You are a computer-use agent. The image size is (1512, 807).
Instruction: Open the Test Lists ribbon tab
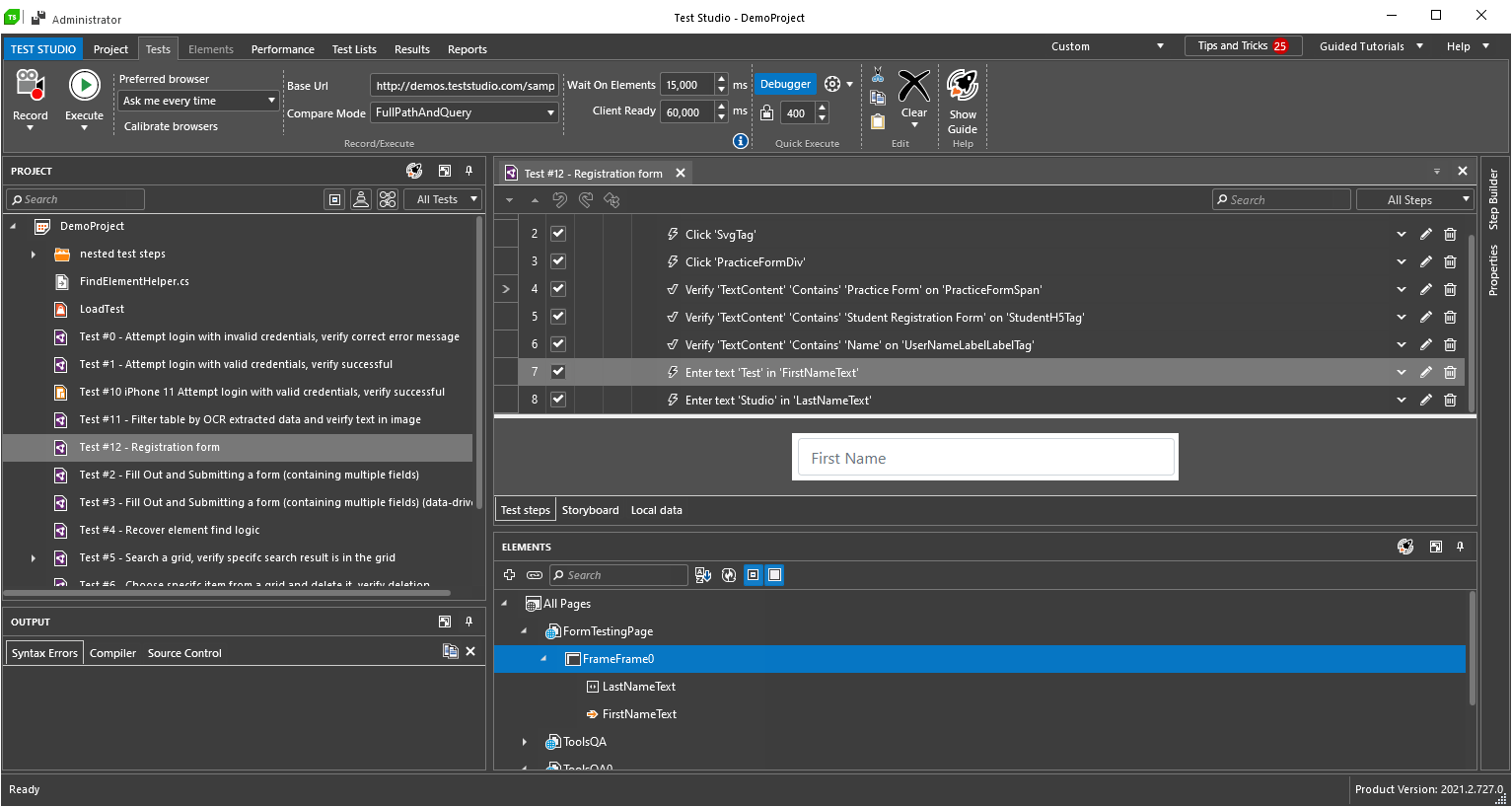(x=354, y=49)
